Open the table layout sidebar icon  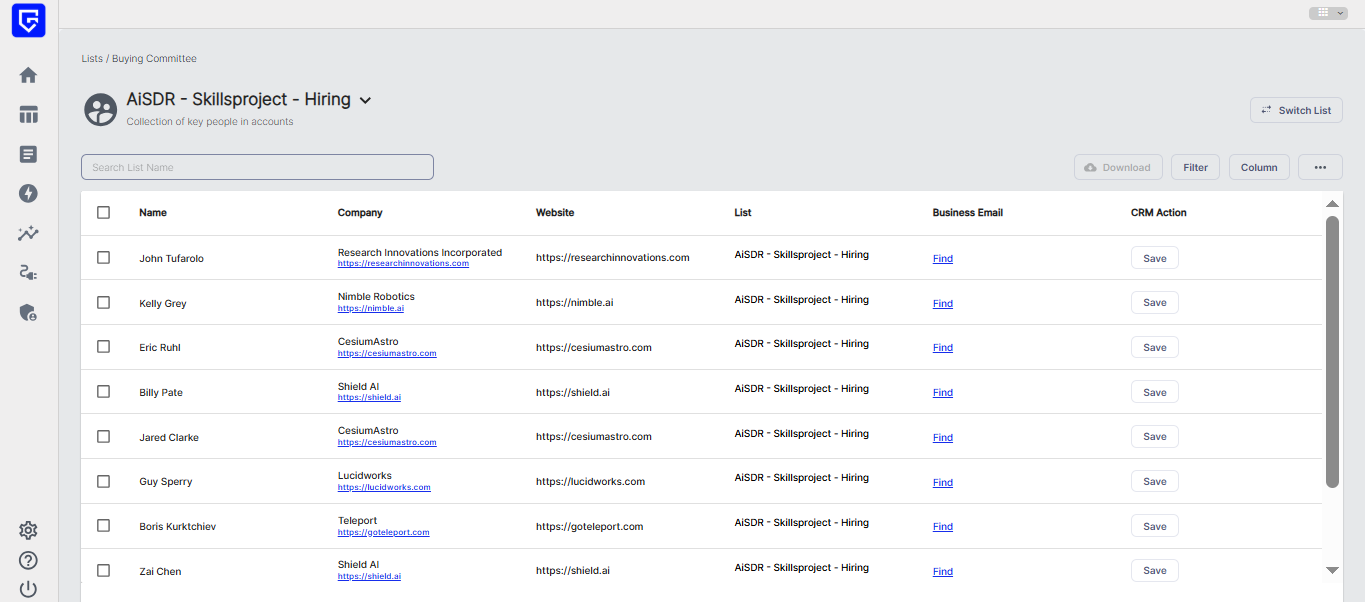pos(28,115)
